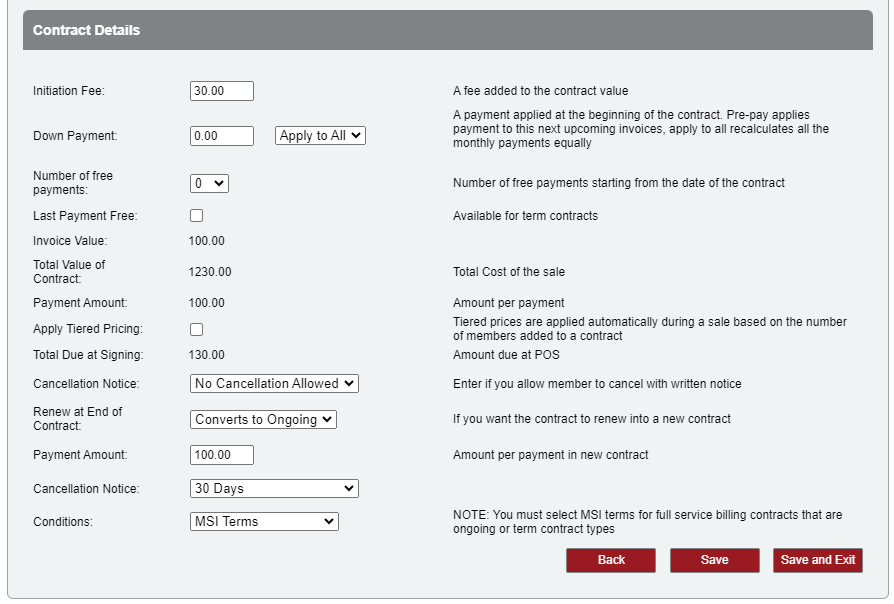Open the Apply to All dropdown
This screenshot has height=604, width=894.
pyautogui.click(x=320, y=136)
